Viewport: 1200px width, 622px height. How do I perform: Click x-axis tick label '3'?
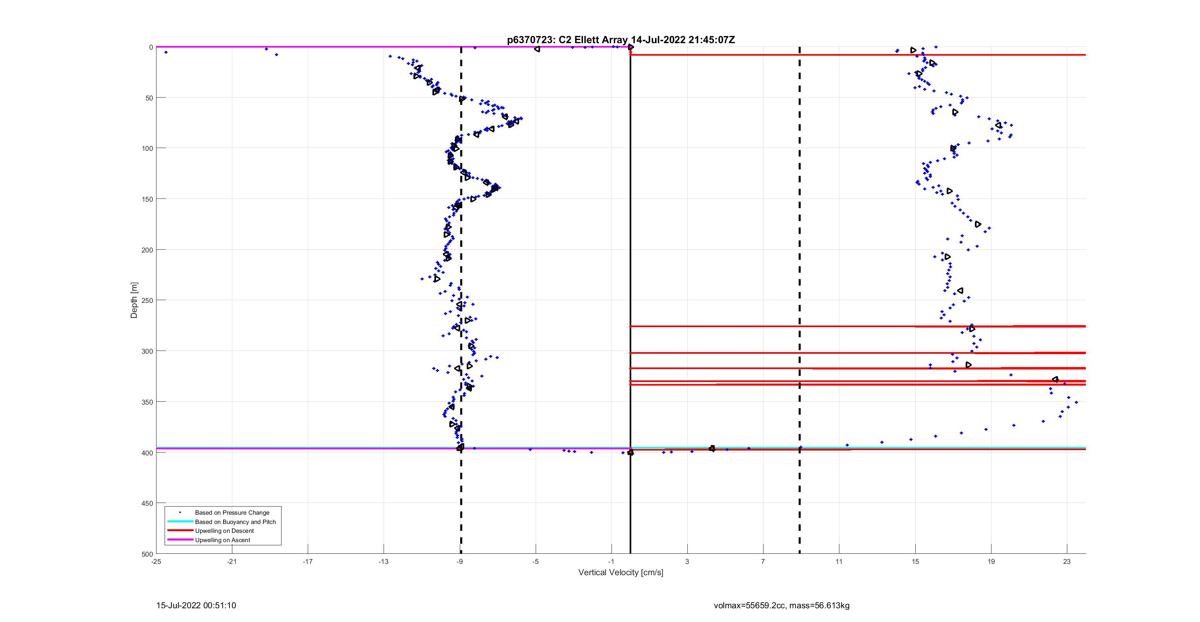coord(687,561)
